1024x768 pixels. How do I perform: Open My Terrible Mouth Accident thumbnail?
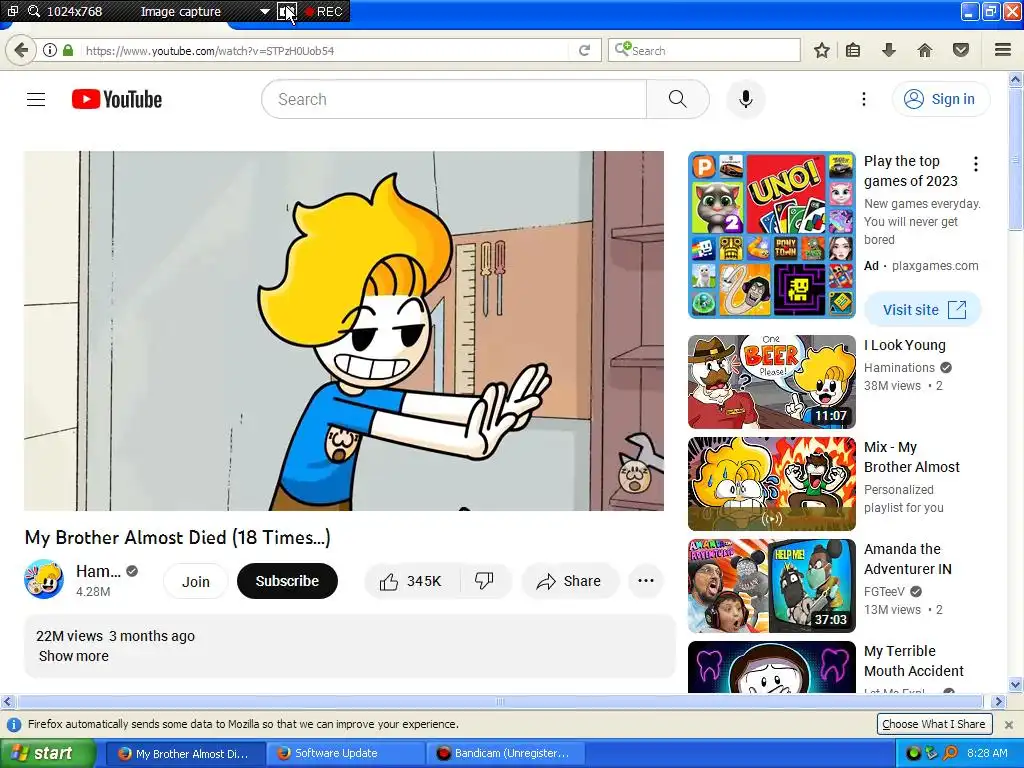[772, 667]
